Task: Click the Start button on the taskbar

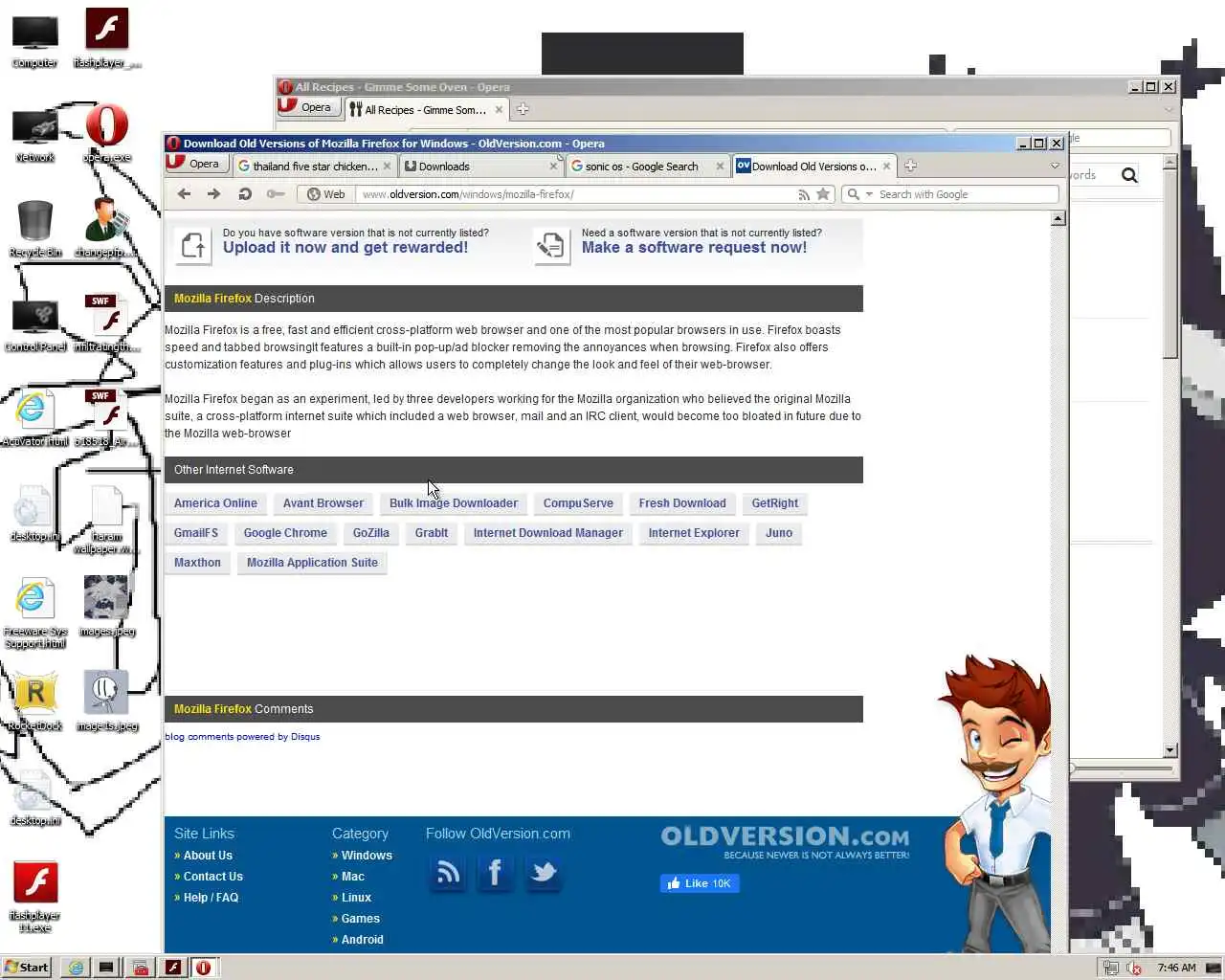Action: (x=27, y=967)
